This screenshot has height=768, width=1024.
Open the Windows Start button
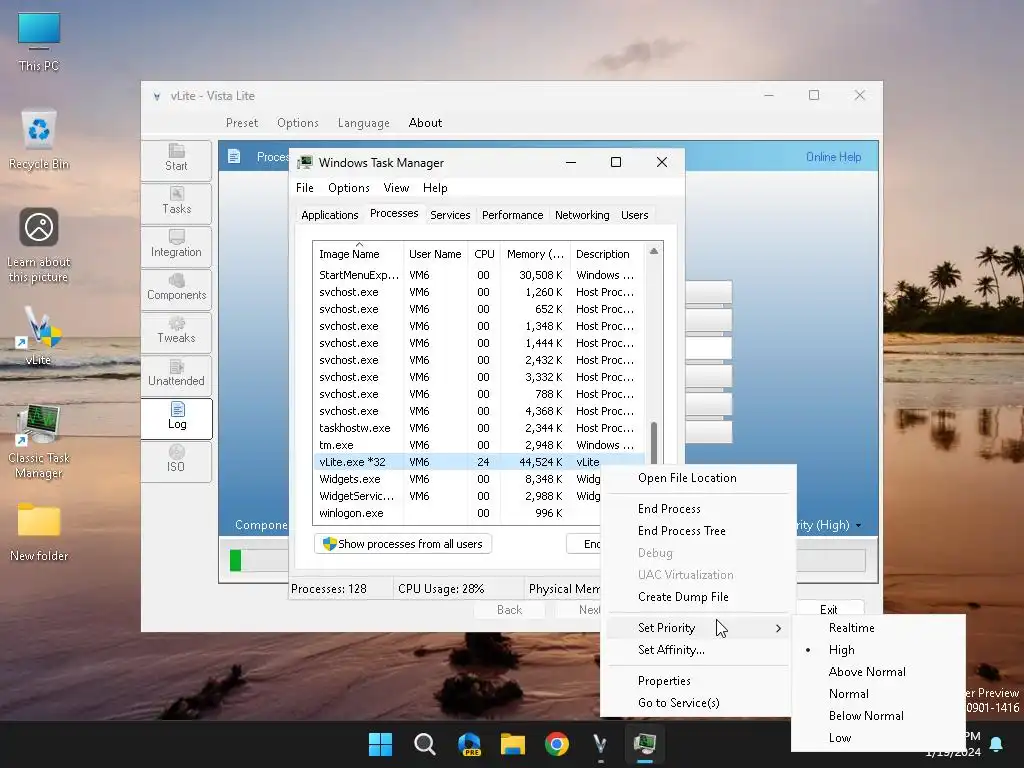tap(380, 744)
